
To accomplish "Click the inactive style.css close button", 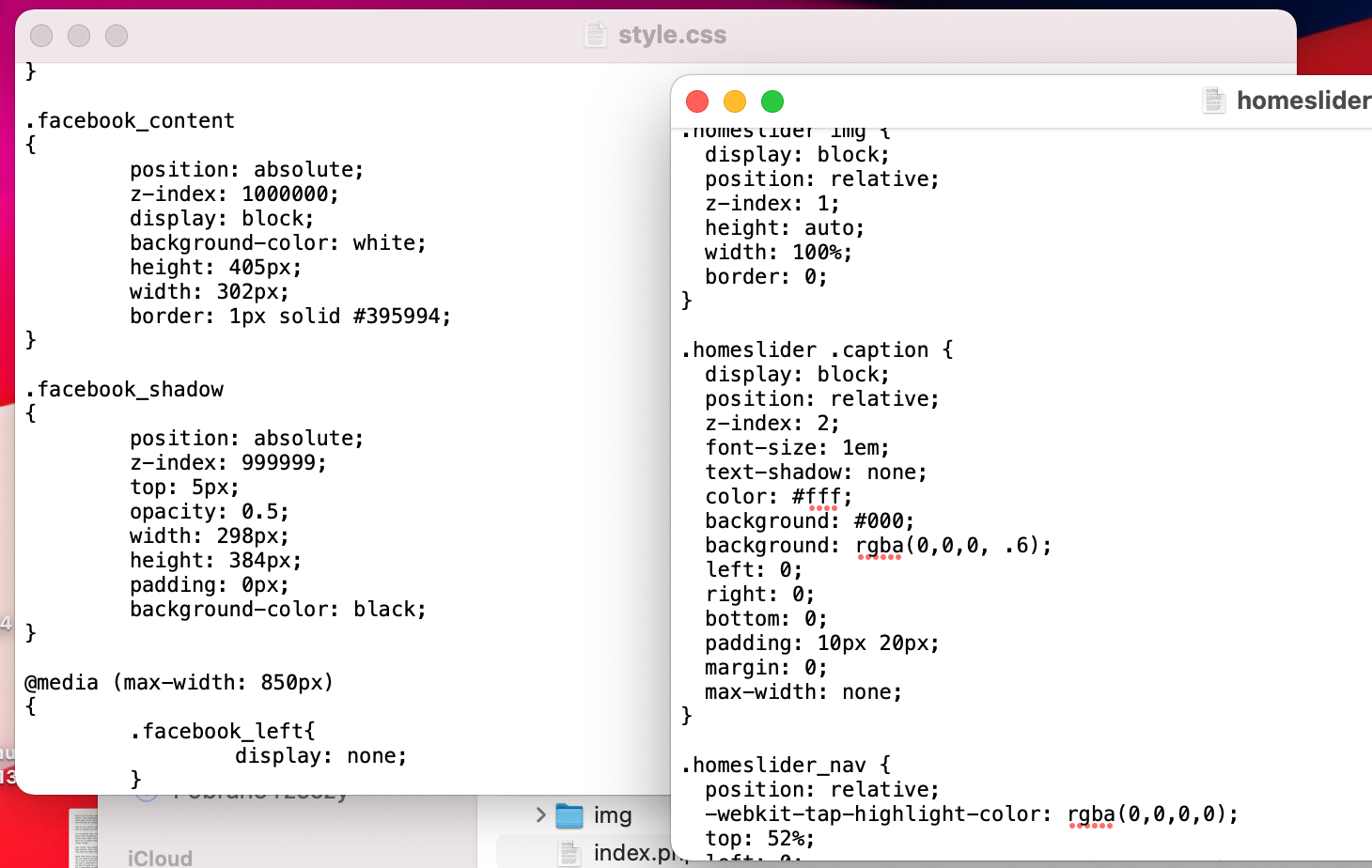I will [41, 36].
